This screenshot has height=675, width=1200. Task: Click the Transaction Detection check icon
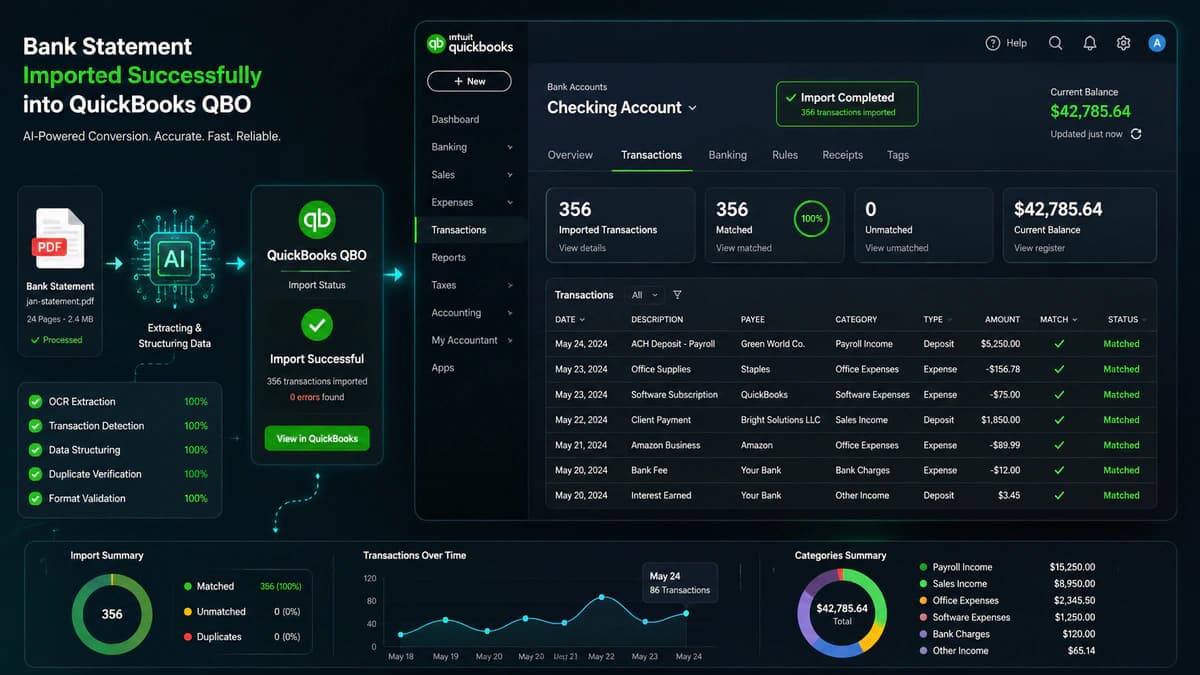click(35, 426)
